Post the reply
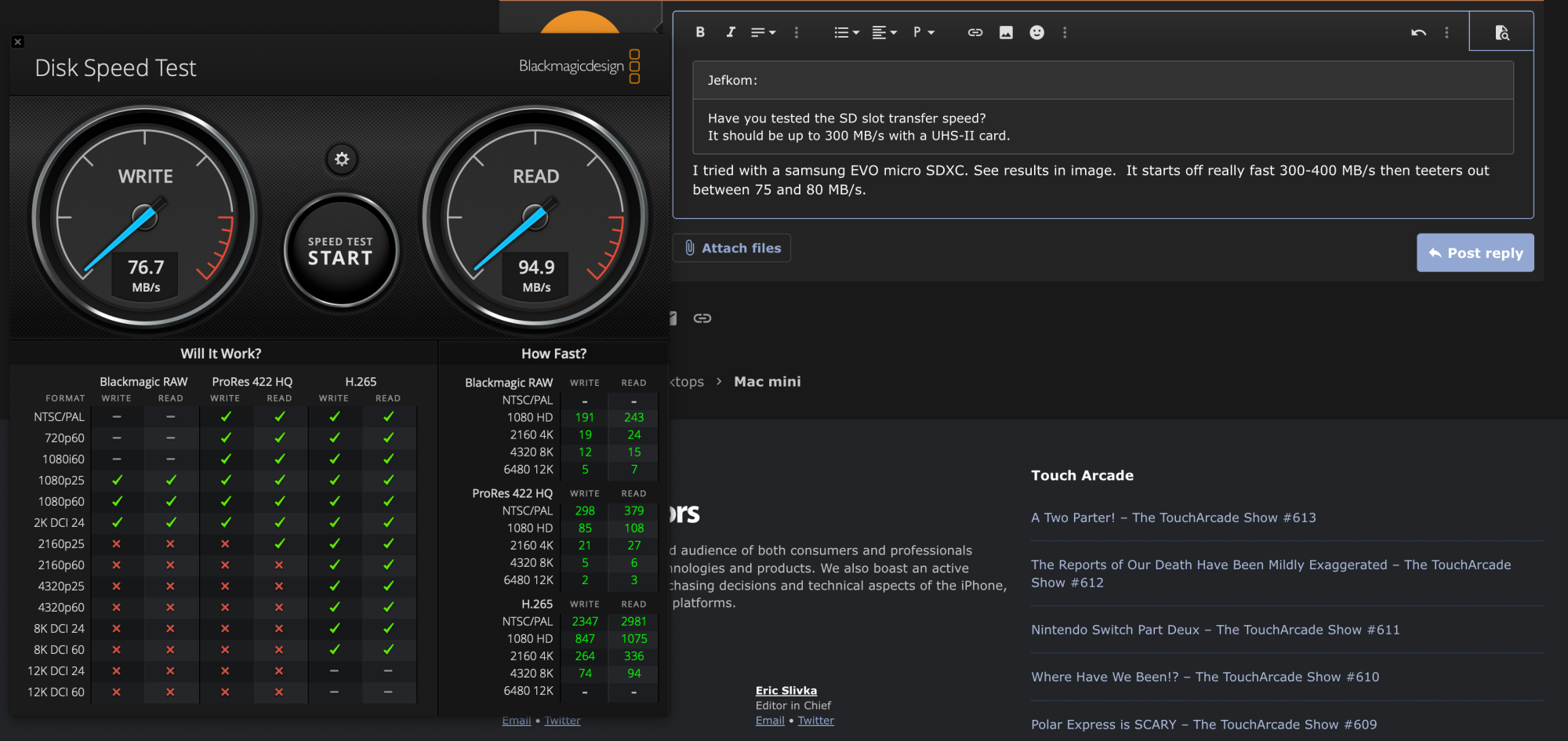 [1475, 252]
